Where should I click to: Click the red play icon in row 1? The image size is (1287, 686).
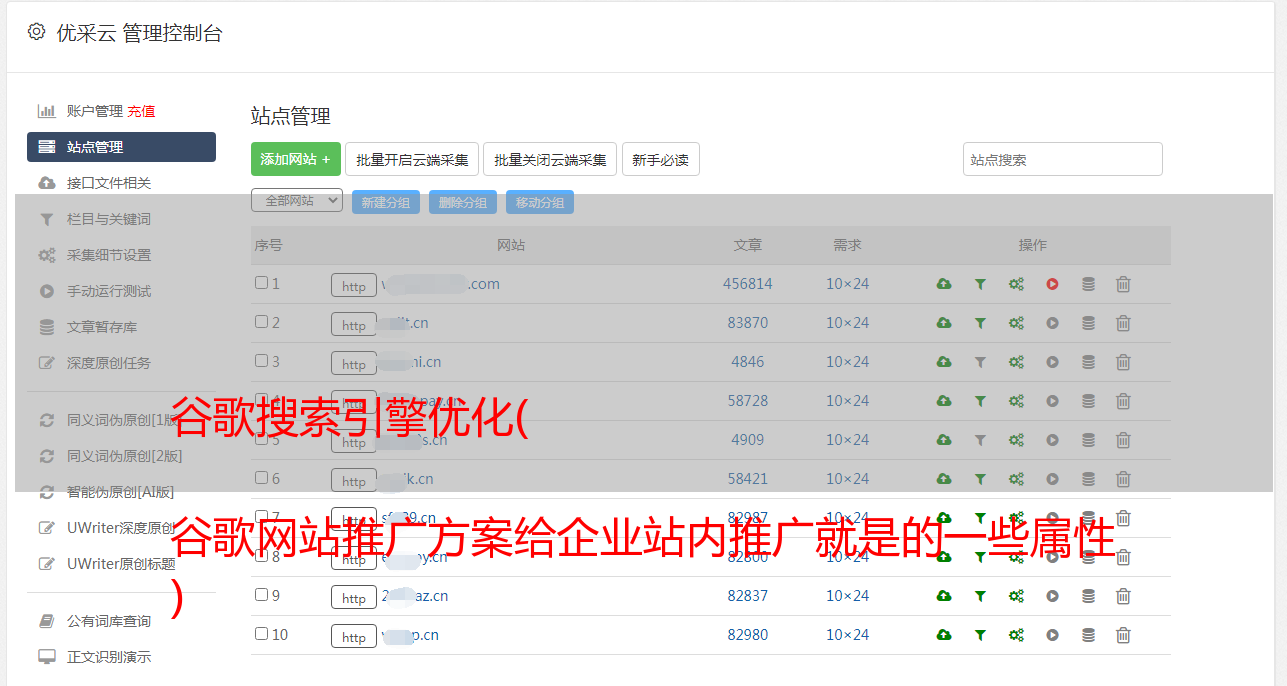coord(1052,284)
